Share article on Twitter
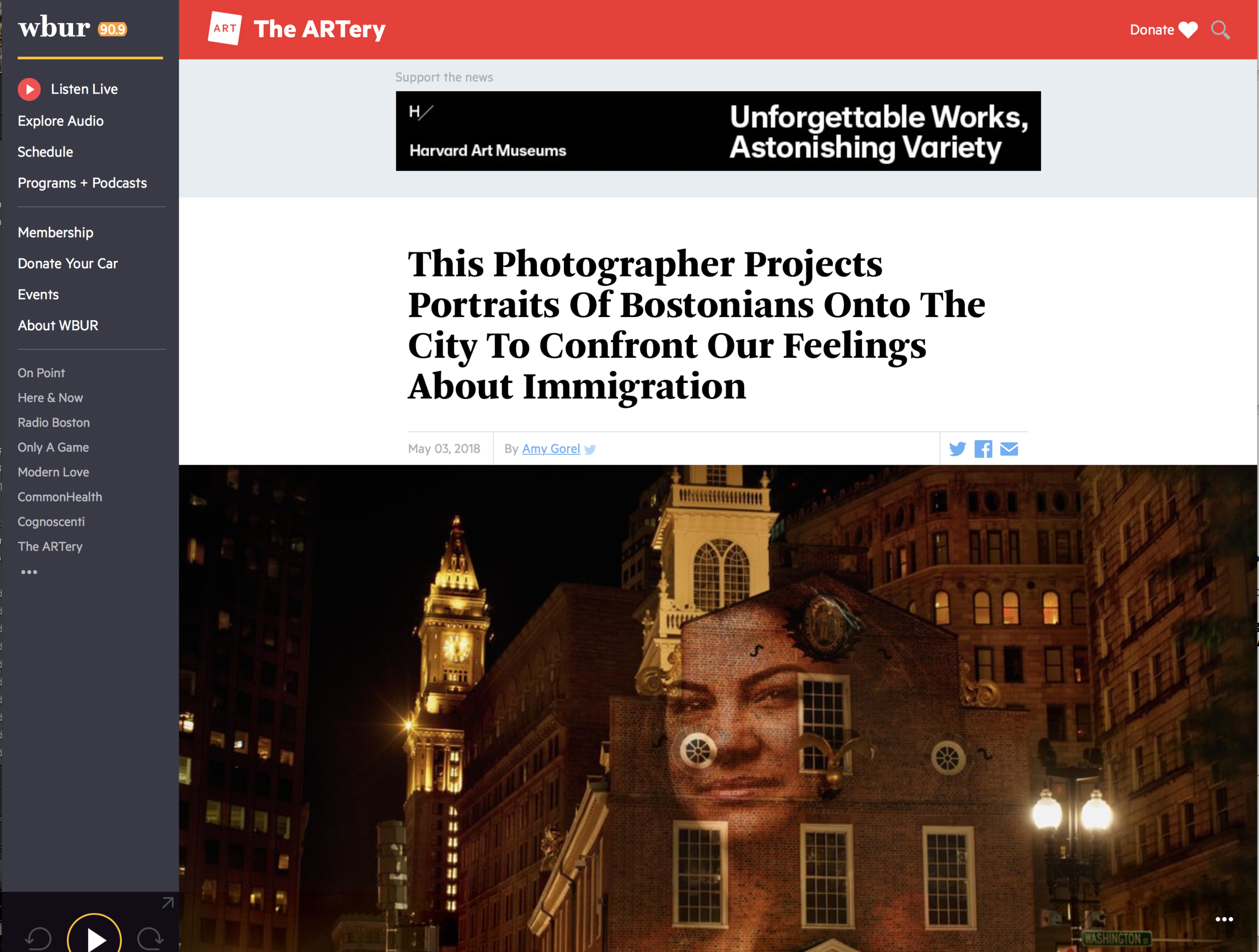 (x=957, y=449)
